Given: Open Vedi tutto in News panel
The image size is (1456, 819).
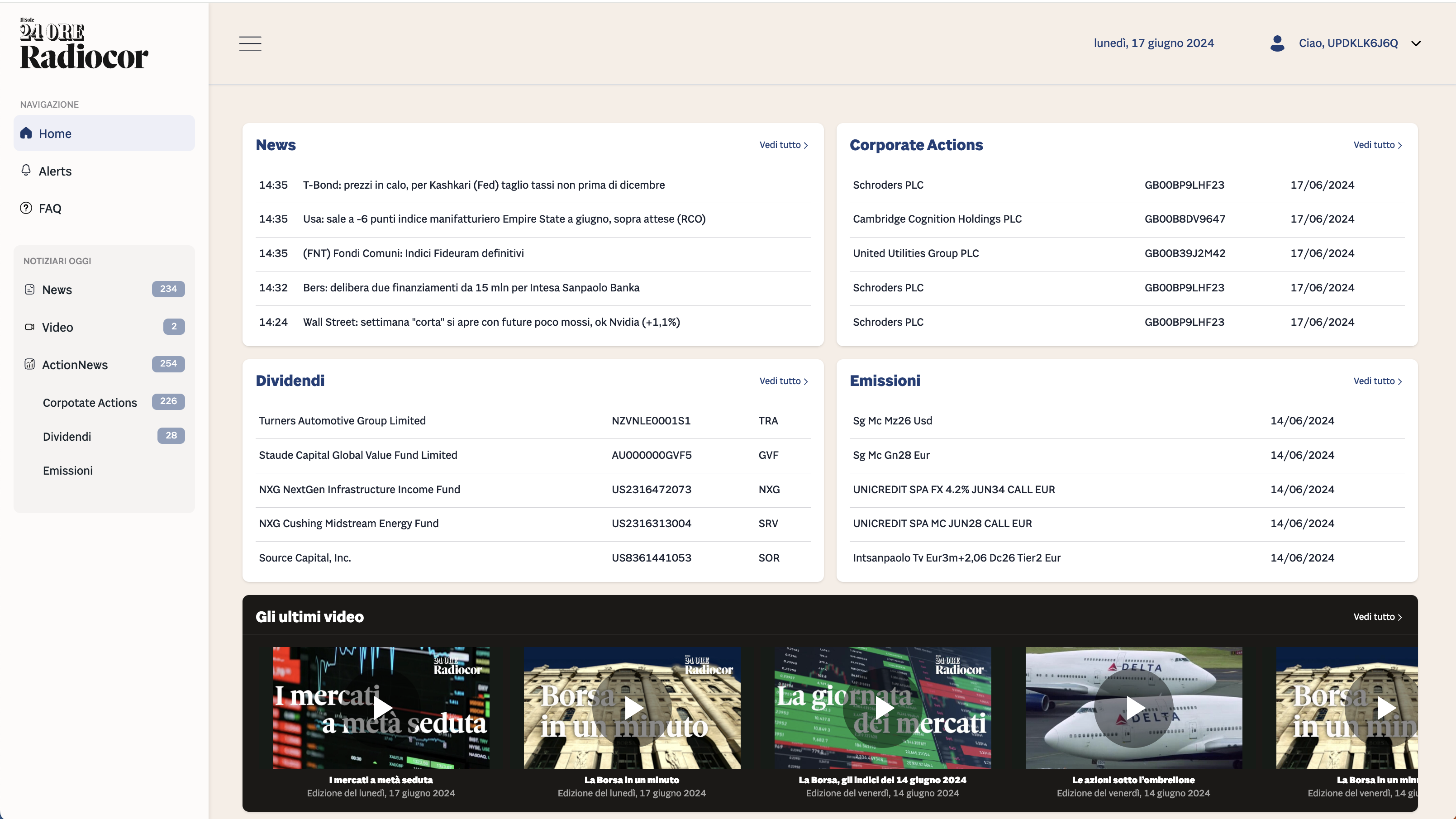Looking at the screenshot, I should 783,145.
